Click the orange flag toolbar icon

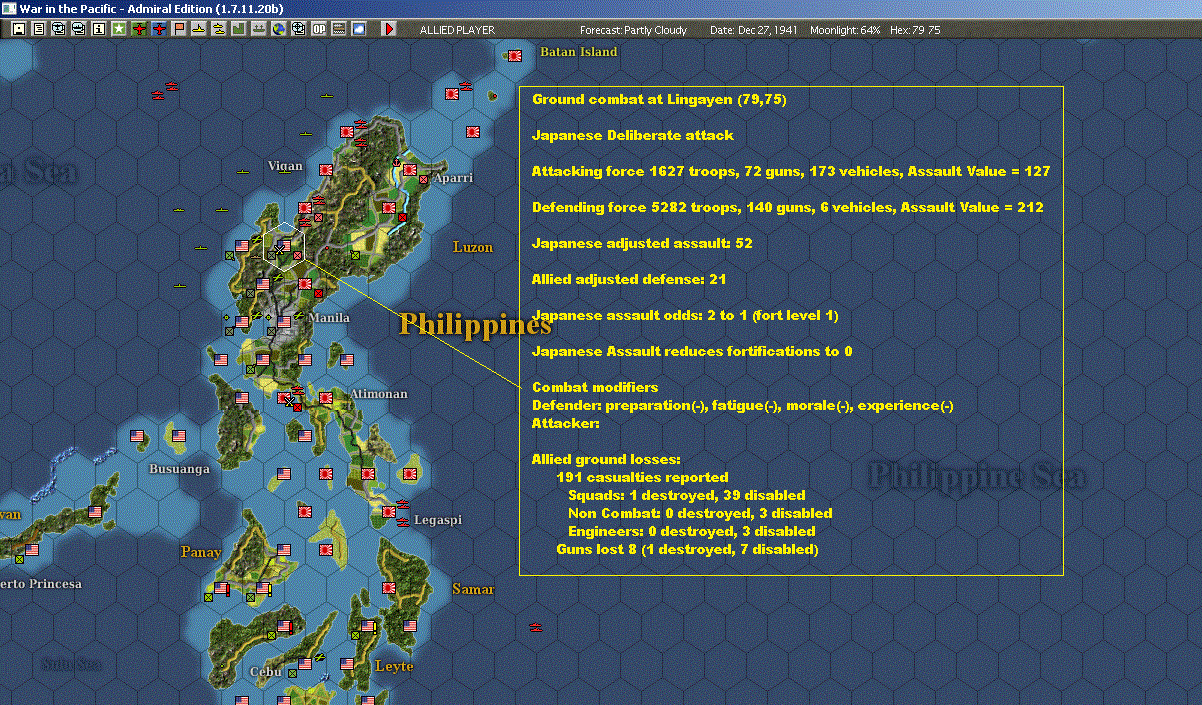pyautogui.click(x=180, y=29)
